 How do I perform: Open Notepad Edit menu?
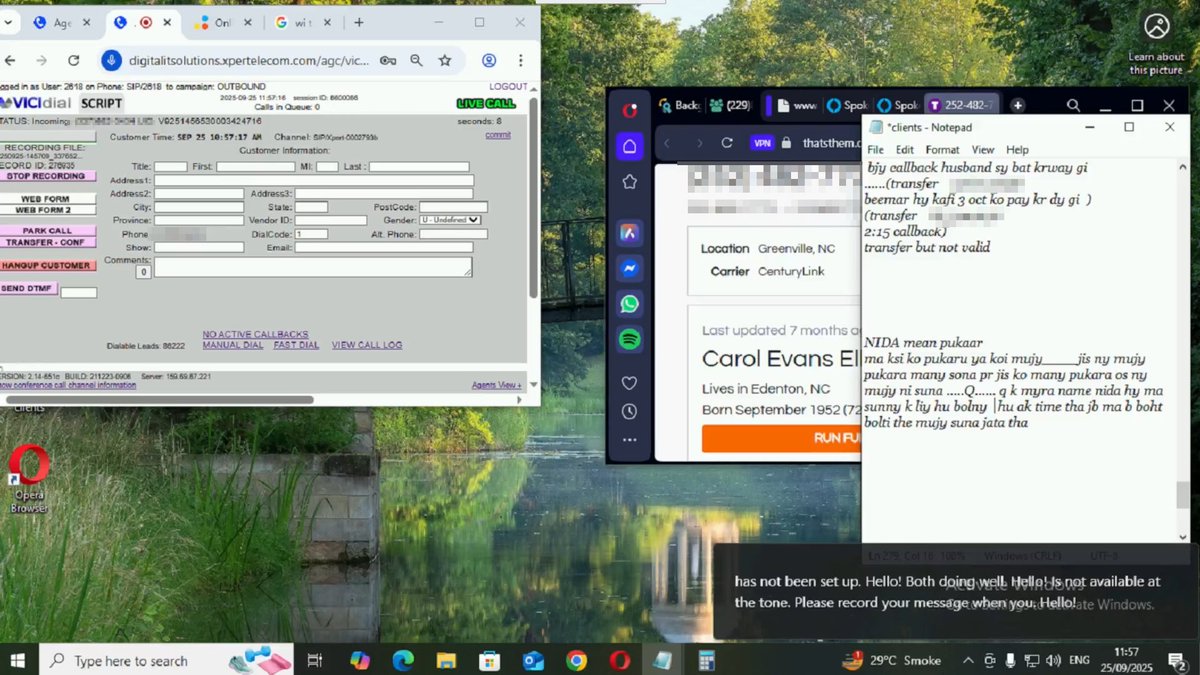pyautogui.click(x=905, y=150)
